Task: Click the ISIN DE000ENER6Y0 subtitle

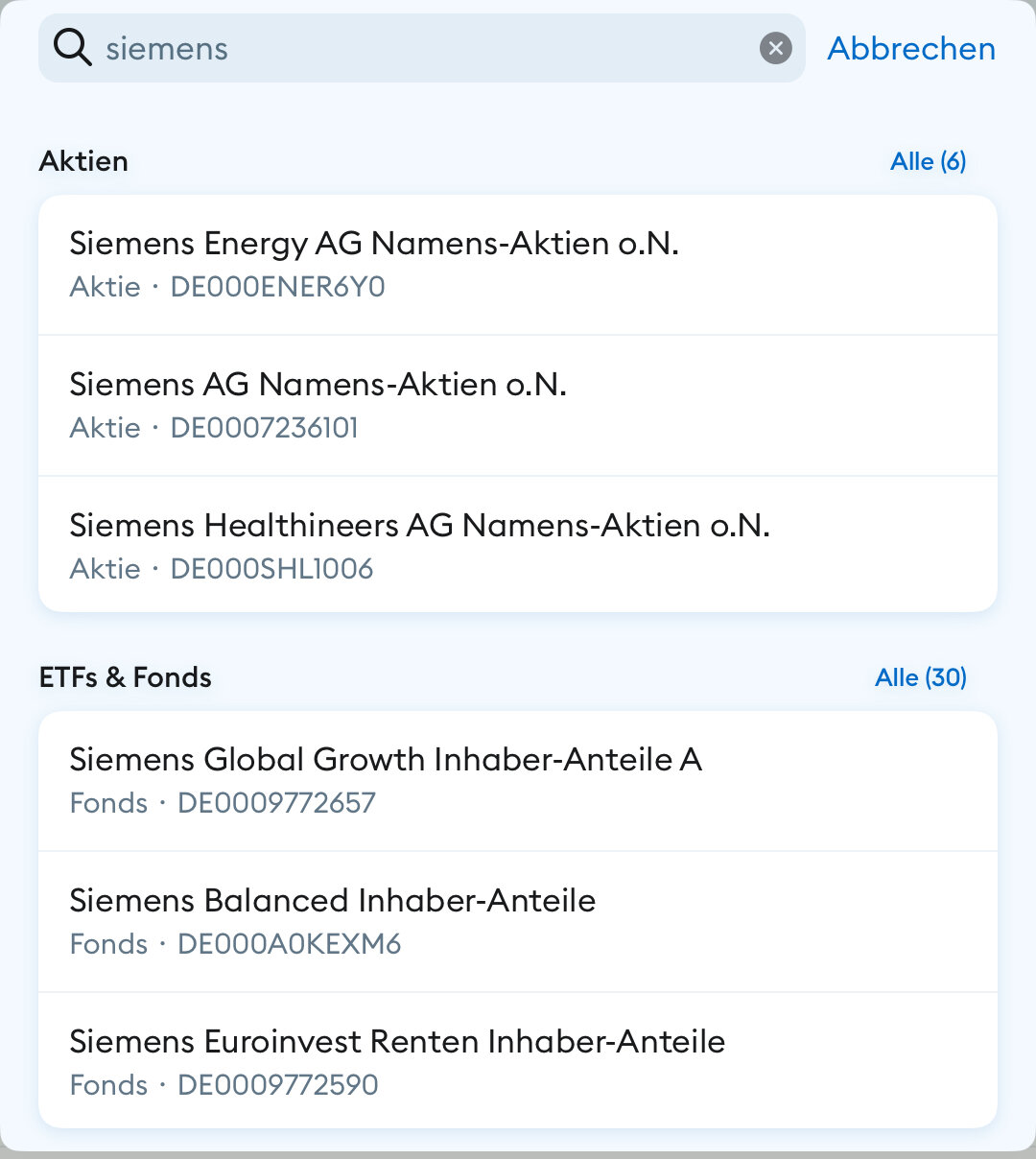Action: pyautogui.click(x=277, y=287)
